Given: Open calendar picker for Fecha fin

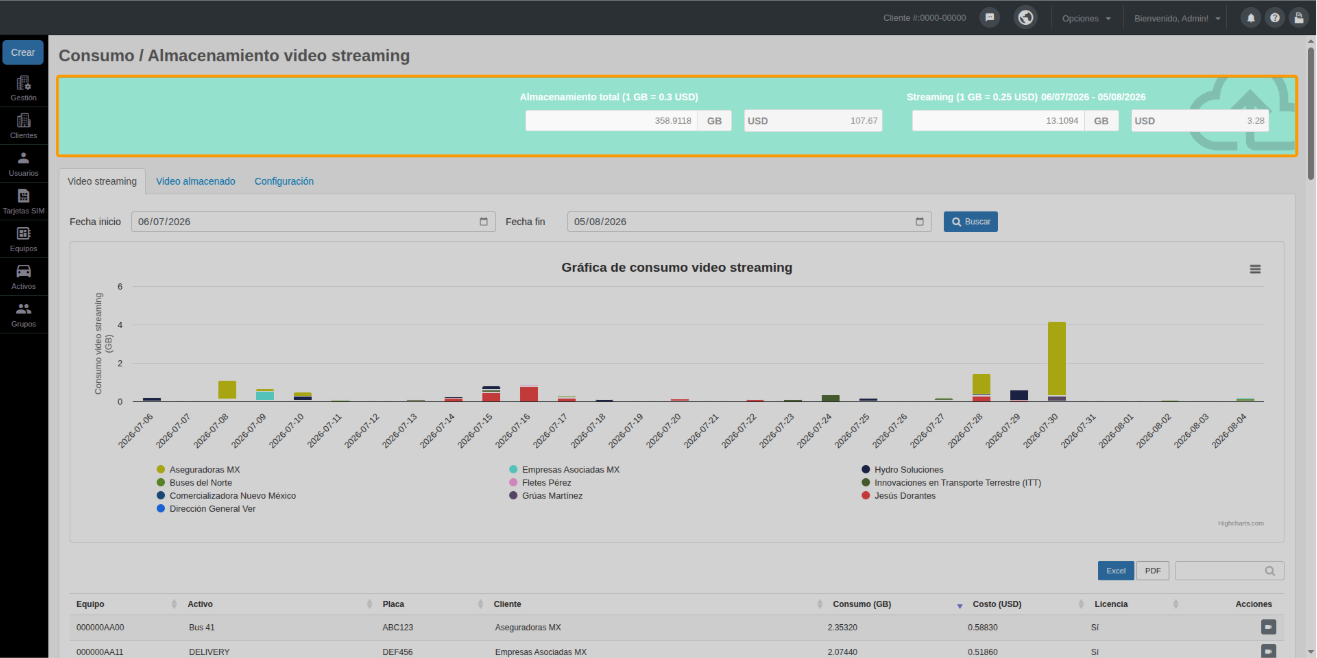Looking at the screenshot, I should (x=920, y=222).
